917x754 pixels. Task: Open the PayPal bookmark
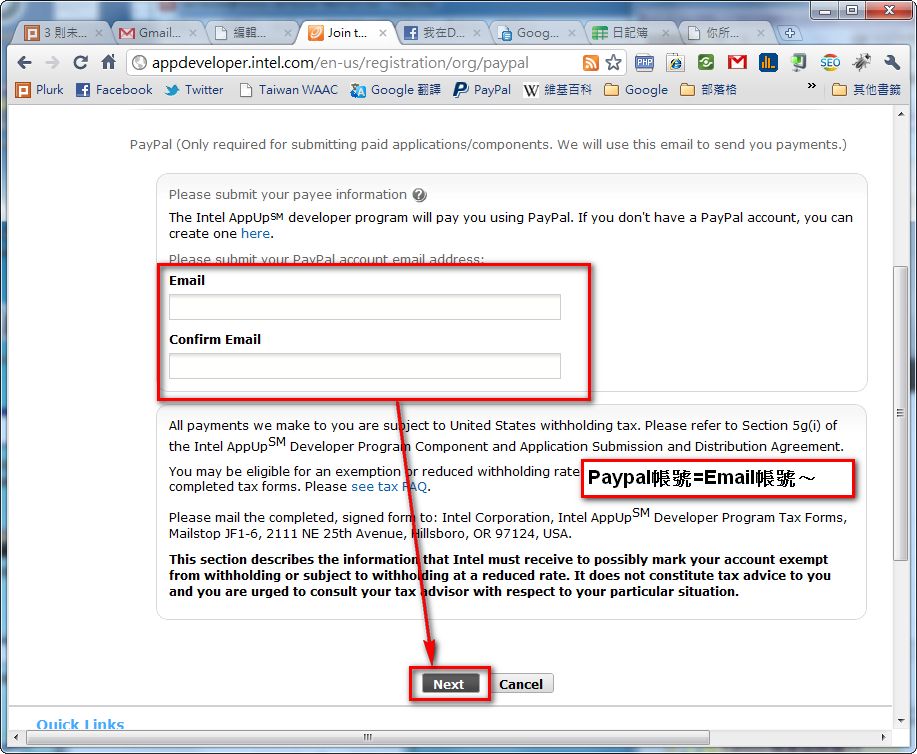point(482,90)
